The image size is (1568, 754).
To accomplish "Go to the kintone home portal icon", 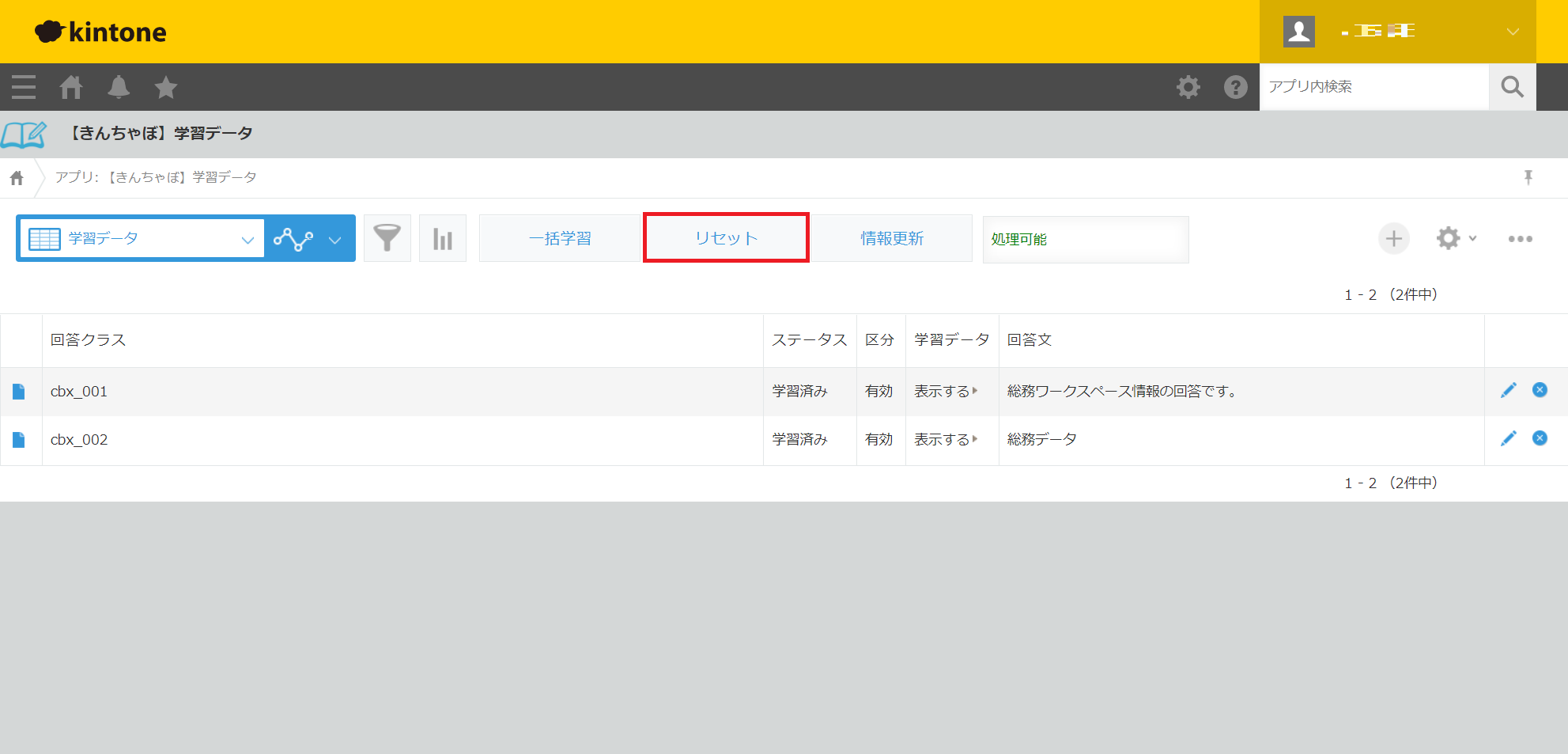I will click(x=71, y=87).
